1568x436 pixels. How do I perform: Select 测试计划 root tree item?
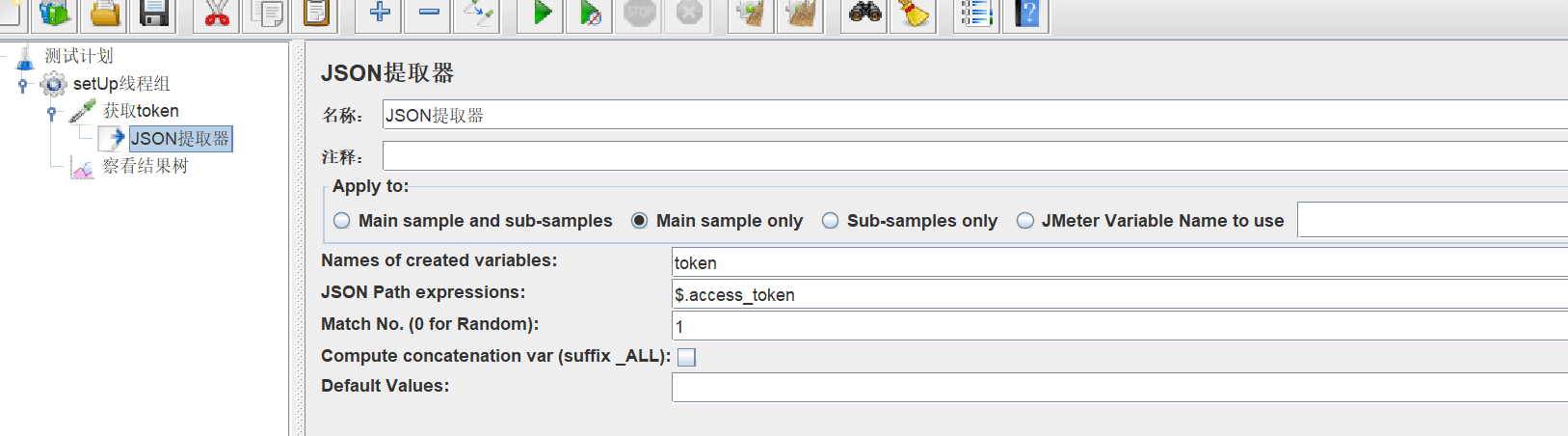point(78,56)
